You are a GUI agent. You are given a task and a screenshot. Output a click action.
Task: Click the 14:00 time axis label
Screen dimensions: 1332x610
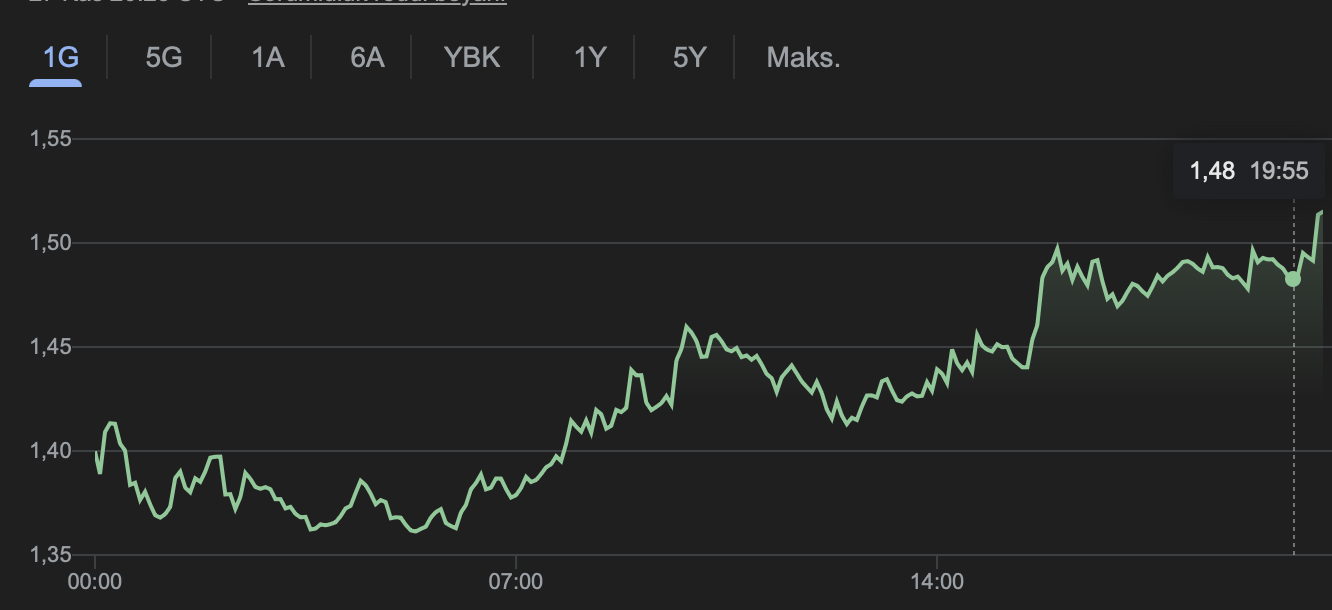pos(937,581)
